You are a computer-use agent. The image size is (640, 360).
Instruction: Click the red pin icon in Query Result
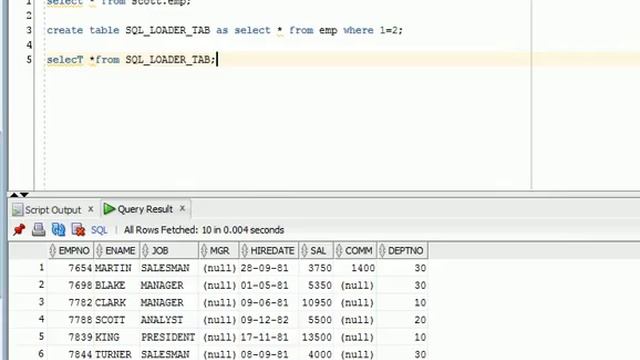click(19, 230)
